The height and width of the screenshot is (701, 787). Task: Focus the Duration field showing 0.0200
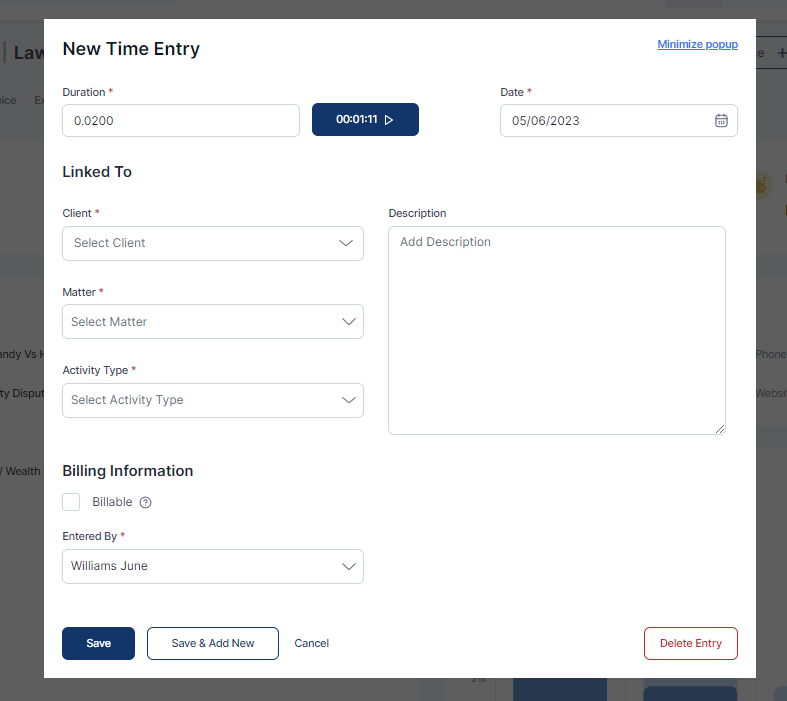pyautogui.click(x=180, y=121)
